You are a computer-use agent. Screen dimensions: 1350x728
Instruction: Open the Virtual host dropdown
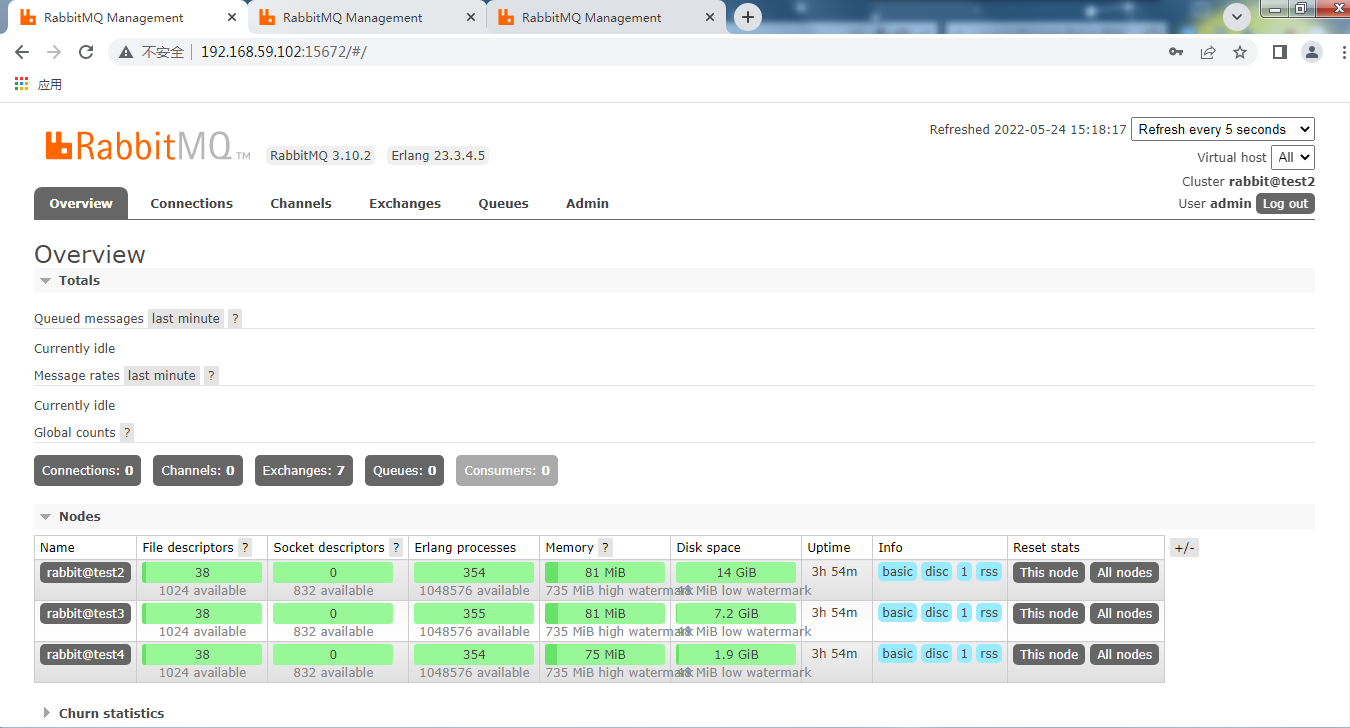pos(1293,157)
